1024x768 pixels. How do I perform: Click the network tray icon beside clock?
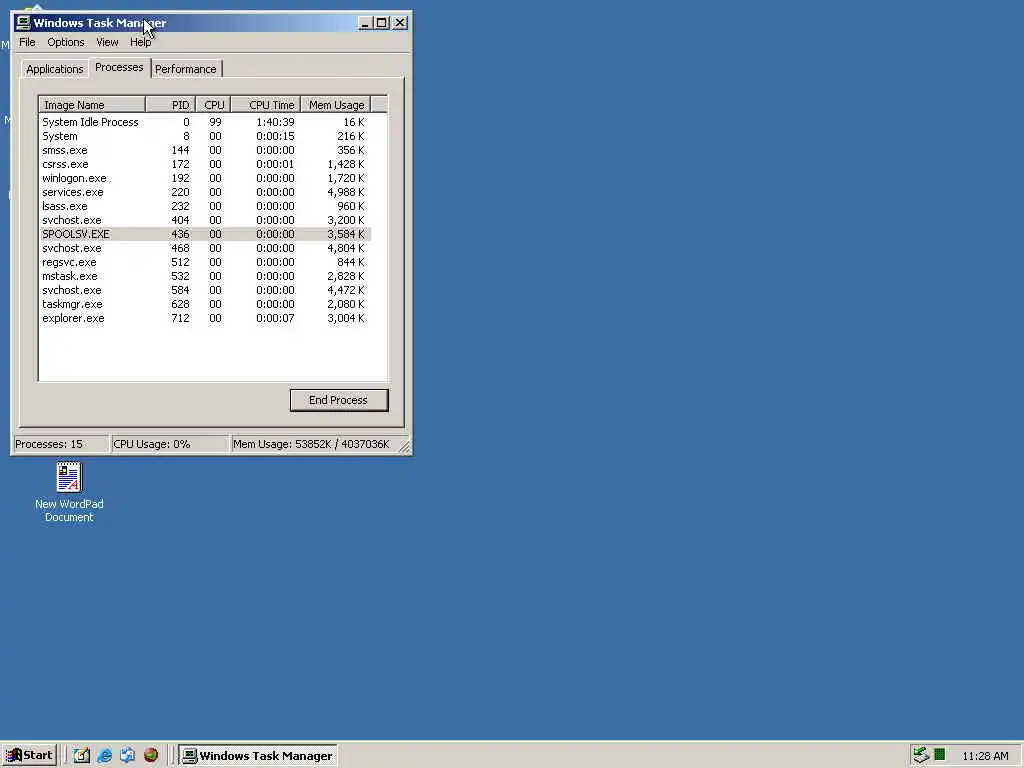(x=921, y=755)
